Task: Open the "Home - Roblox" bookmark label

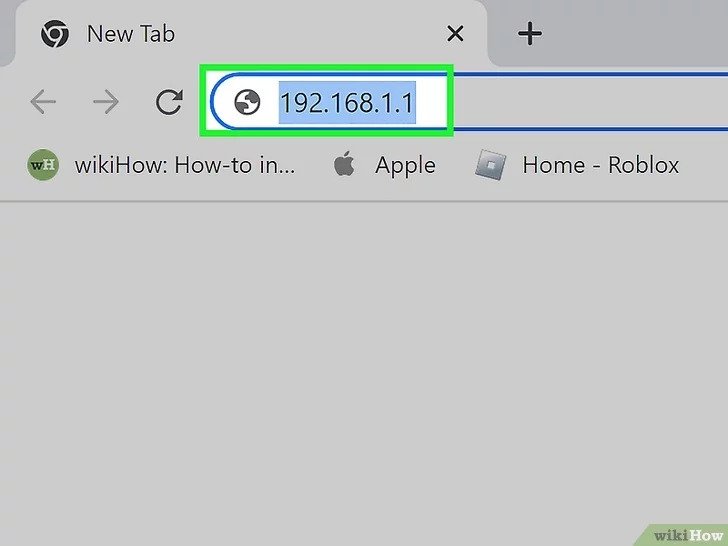Action: pos(600,165)
